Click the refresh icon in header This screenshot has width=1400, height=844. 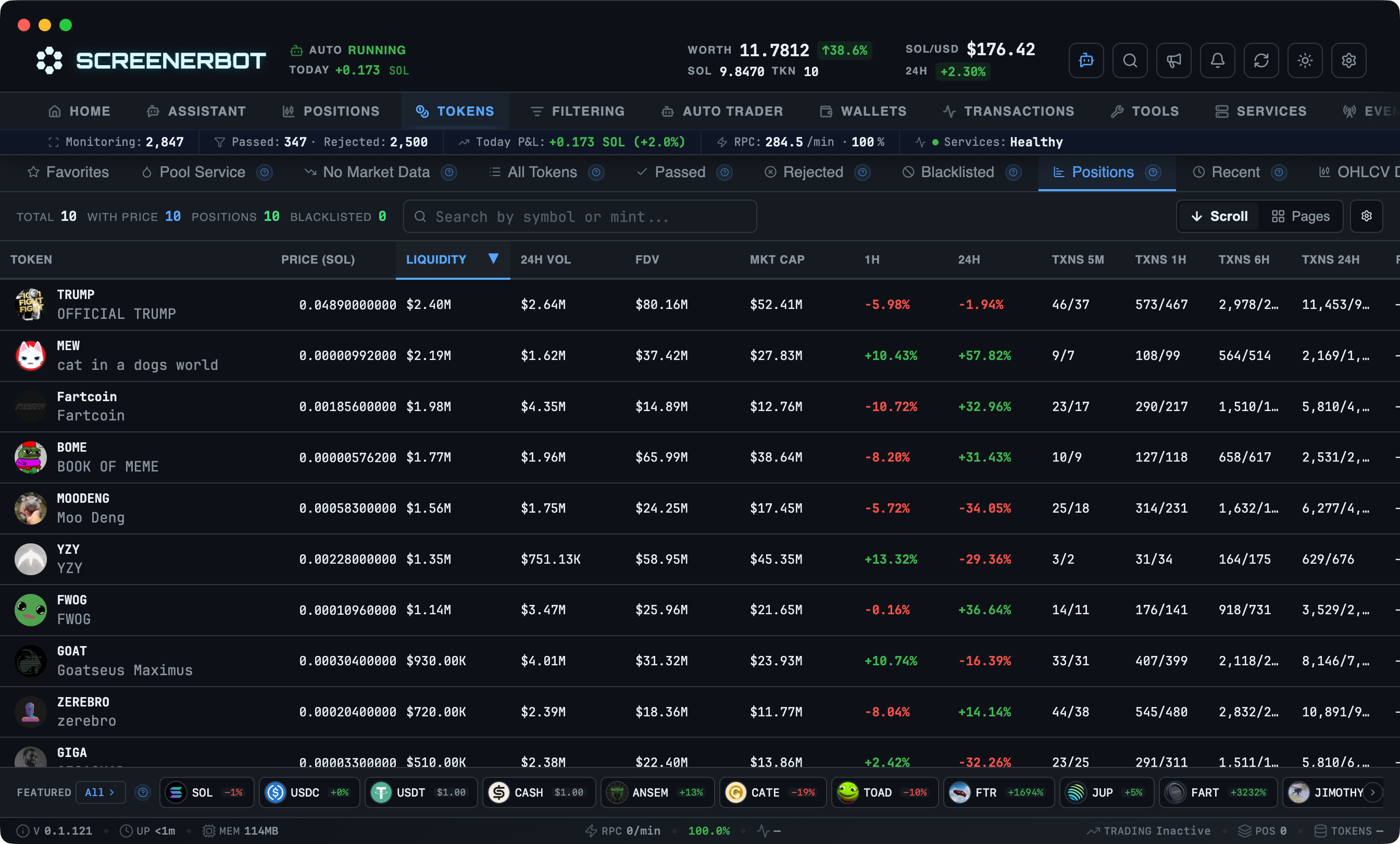[1261, 60]
